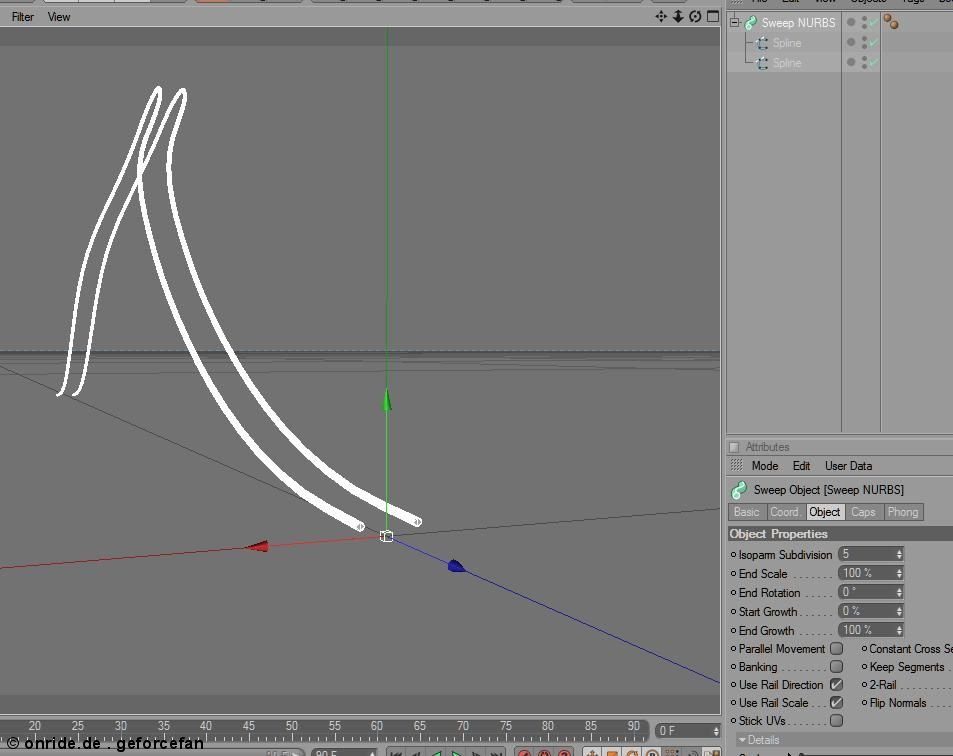Disable Sweep NURBS with green checkmark
The image size is (953, 756).
[x=873, y=23]
